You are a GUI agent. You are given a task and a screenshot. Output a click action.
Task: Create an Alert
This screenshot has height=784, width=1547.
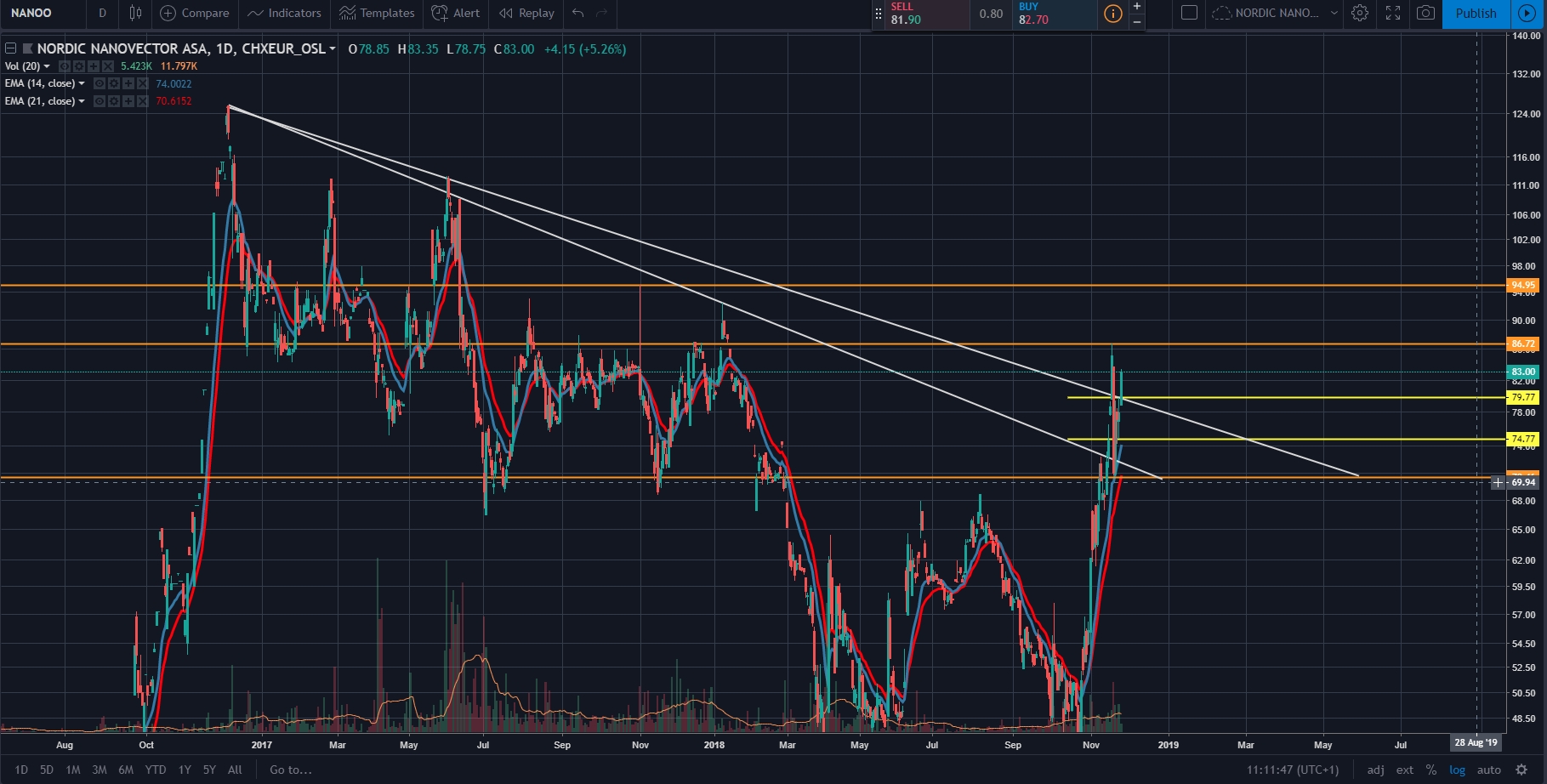(x=456, y=13)
